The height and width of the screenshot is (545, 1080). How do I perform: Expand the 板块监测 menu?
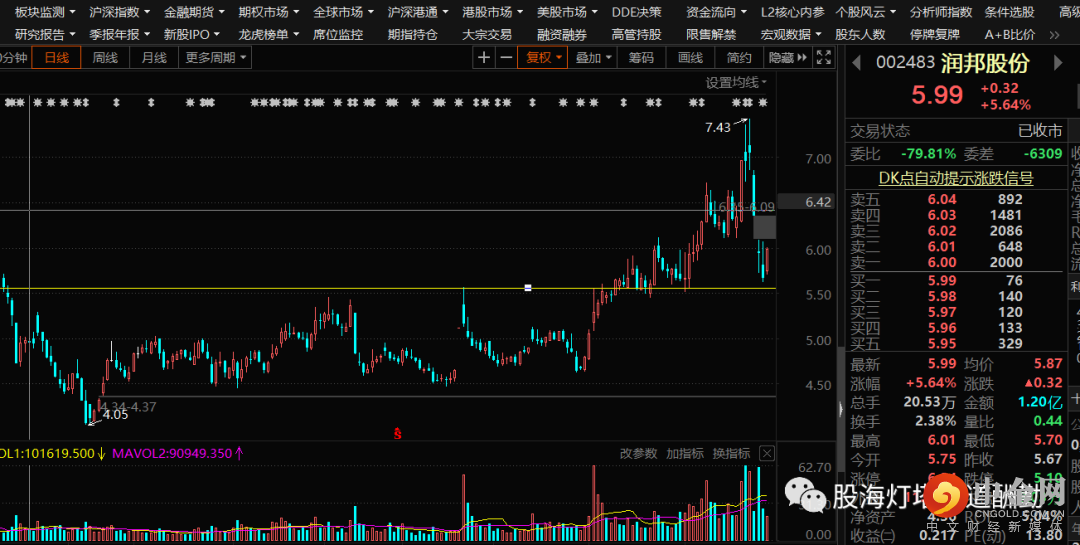point(45,12)
